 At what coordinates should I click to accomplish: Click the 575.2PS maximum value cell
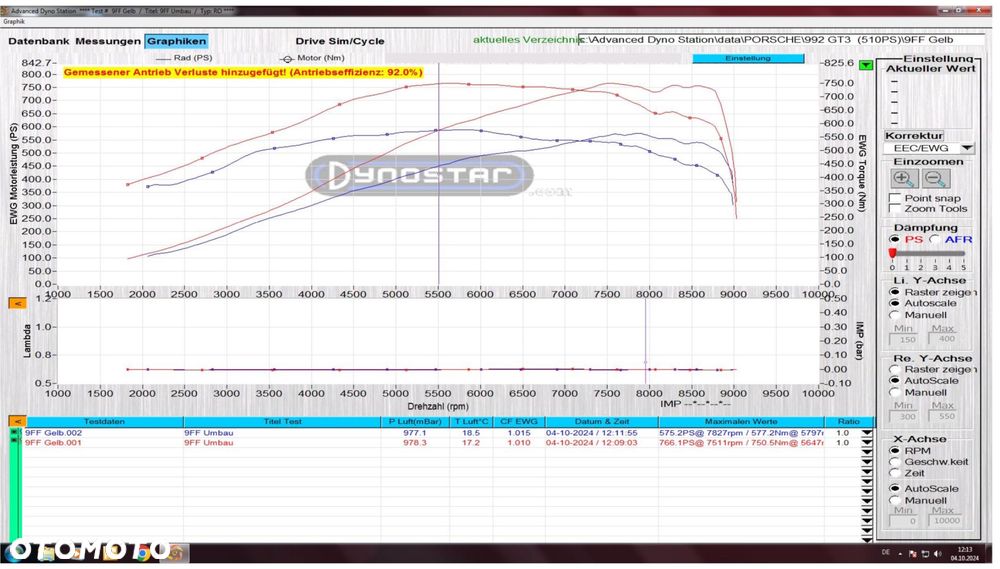tap(741, 433)
